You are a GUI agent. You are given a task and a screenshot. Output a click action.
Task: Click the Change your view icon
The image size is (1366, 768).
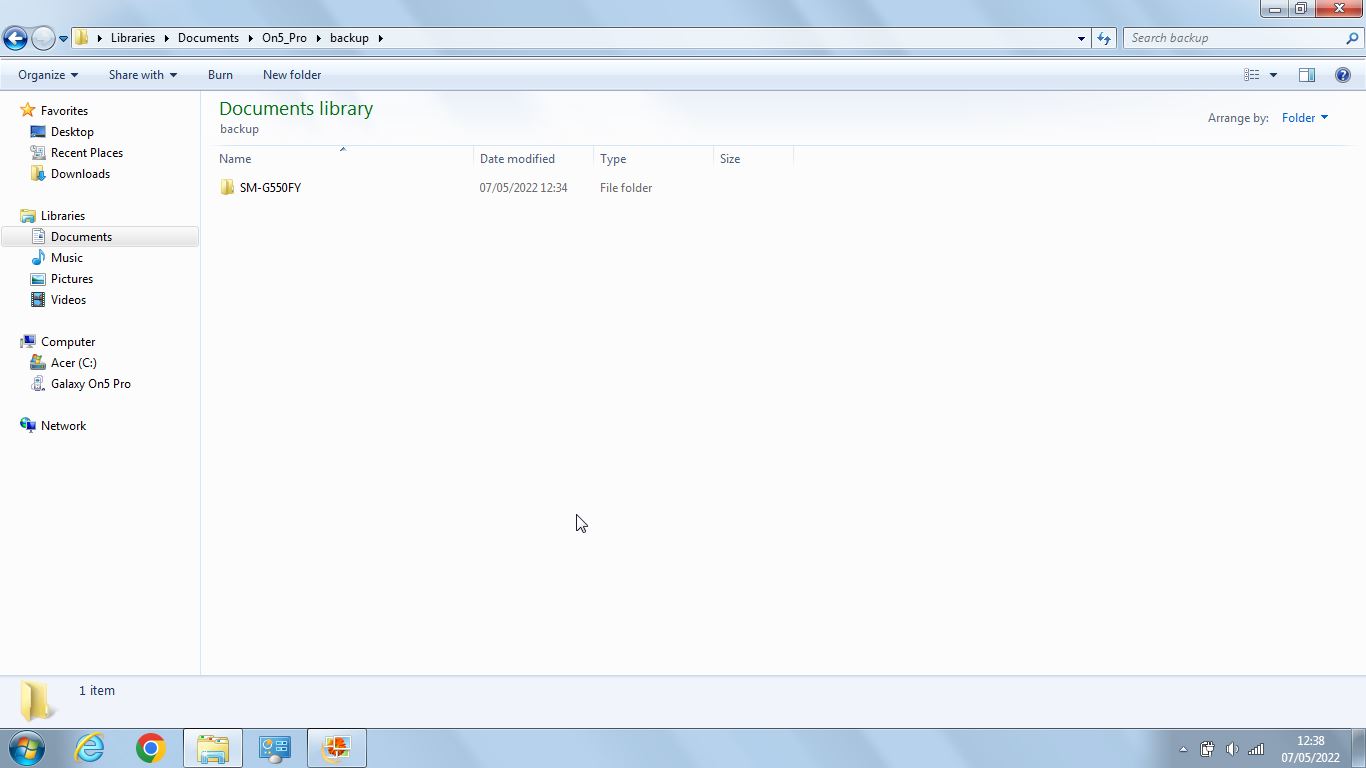[1251, 75]
